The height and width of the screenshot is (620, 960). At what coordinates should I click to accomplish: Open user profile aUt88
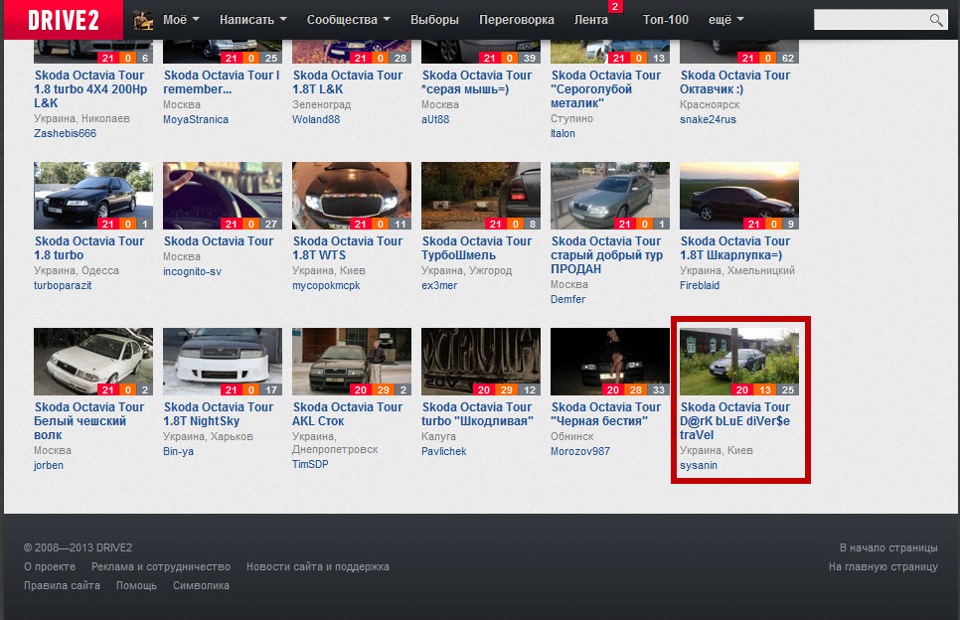435,119
